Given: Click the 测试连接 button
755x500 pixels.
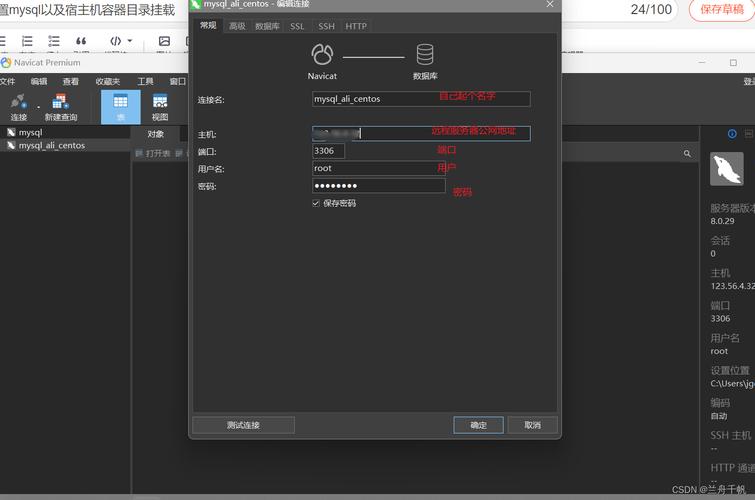Looking at the screenshot, I should pyautogui.click(x=243, y=425).
